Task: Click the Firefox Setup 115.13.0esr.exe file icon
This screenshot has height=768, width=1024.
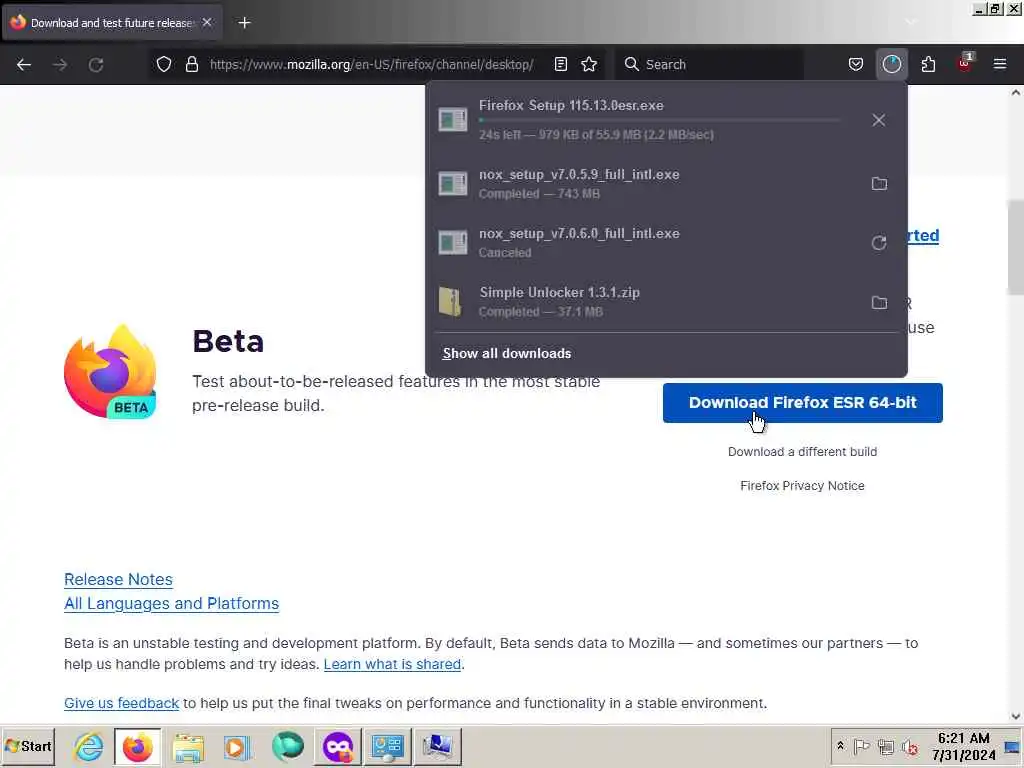Action: click(x=453, y=120)
